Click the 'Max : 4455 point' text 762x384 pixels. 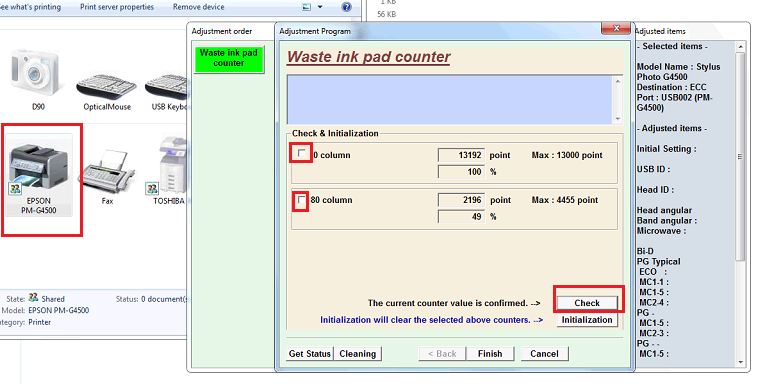click(x=565, y=200)
